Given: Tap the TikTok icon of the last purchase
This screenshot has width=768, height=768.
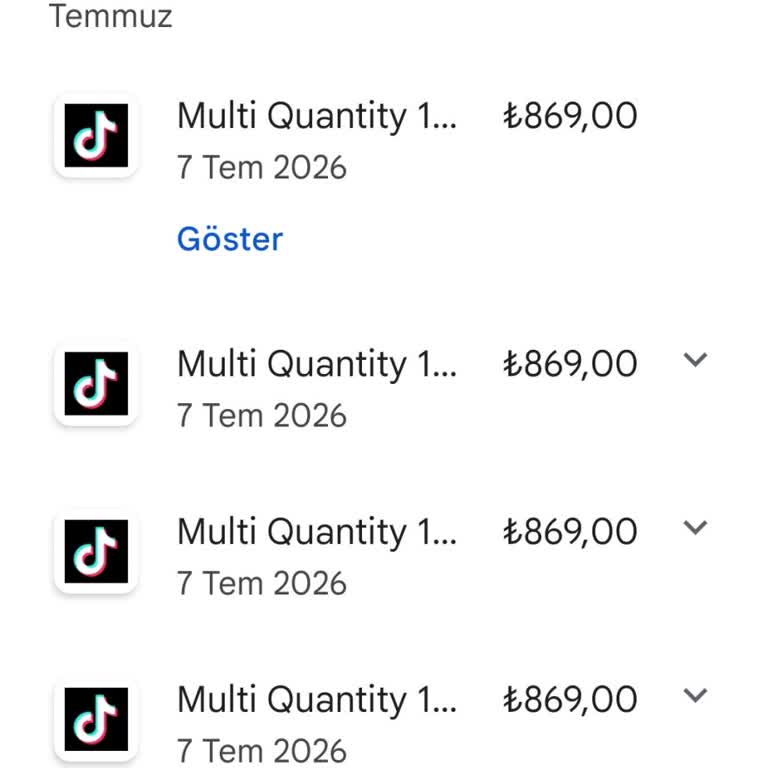Looking at the screenshot, I should [96, 720].
